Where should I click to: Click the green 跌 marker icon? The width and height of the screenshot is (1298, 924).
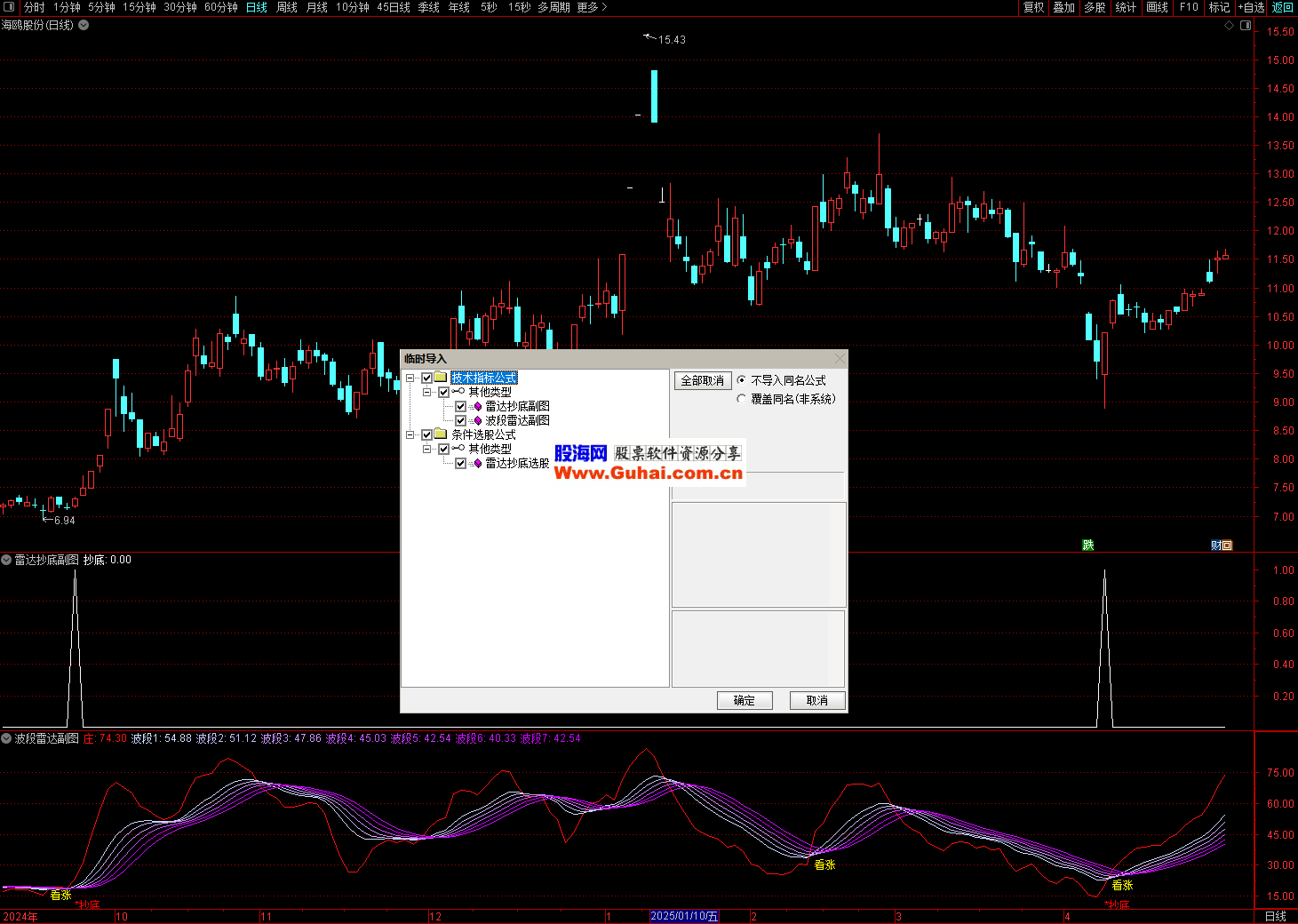(1087, 546)
